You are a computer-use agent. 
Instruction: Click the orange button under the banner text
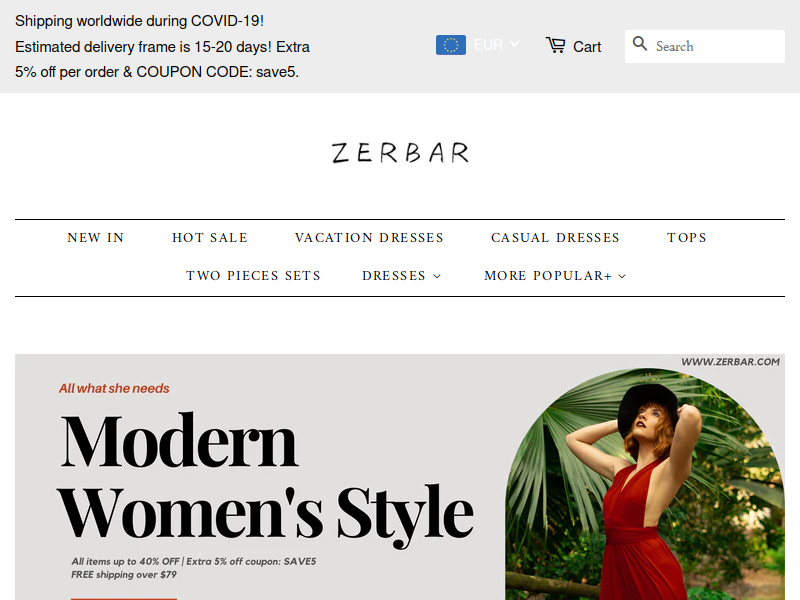click(124, 599)
